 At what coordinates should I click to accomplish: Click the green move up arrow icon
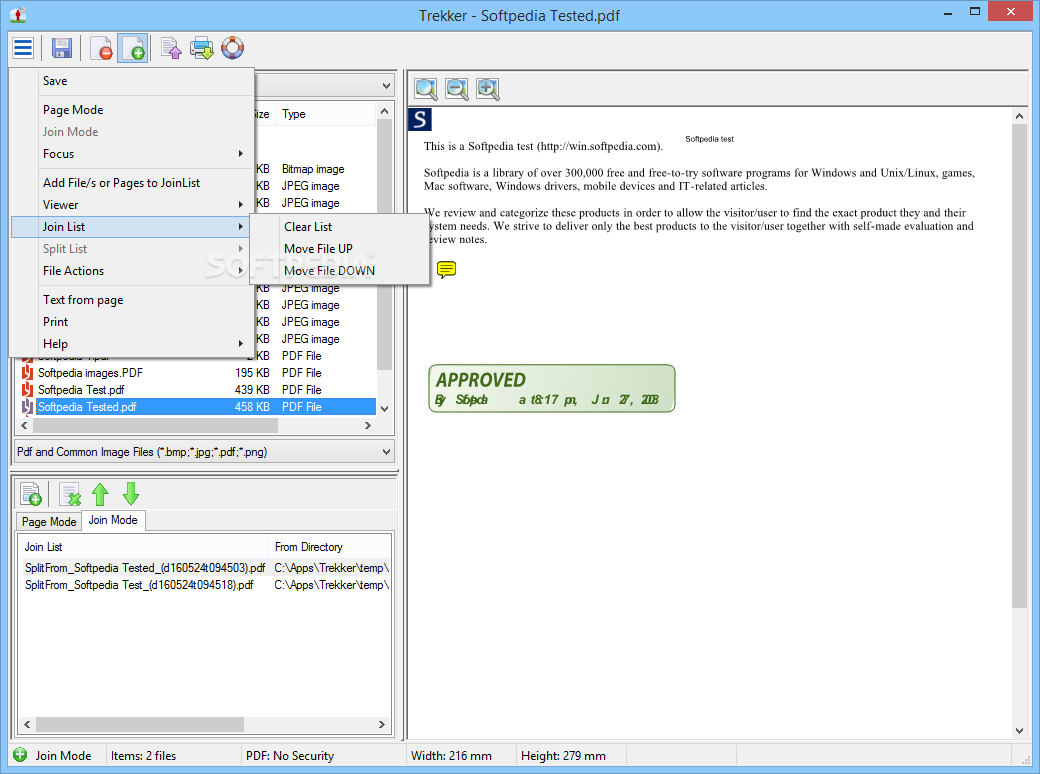point(100,494)
